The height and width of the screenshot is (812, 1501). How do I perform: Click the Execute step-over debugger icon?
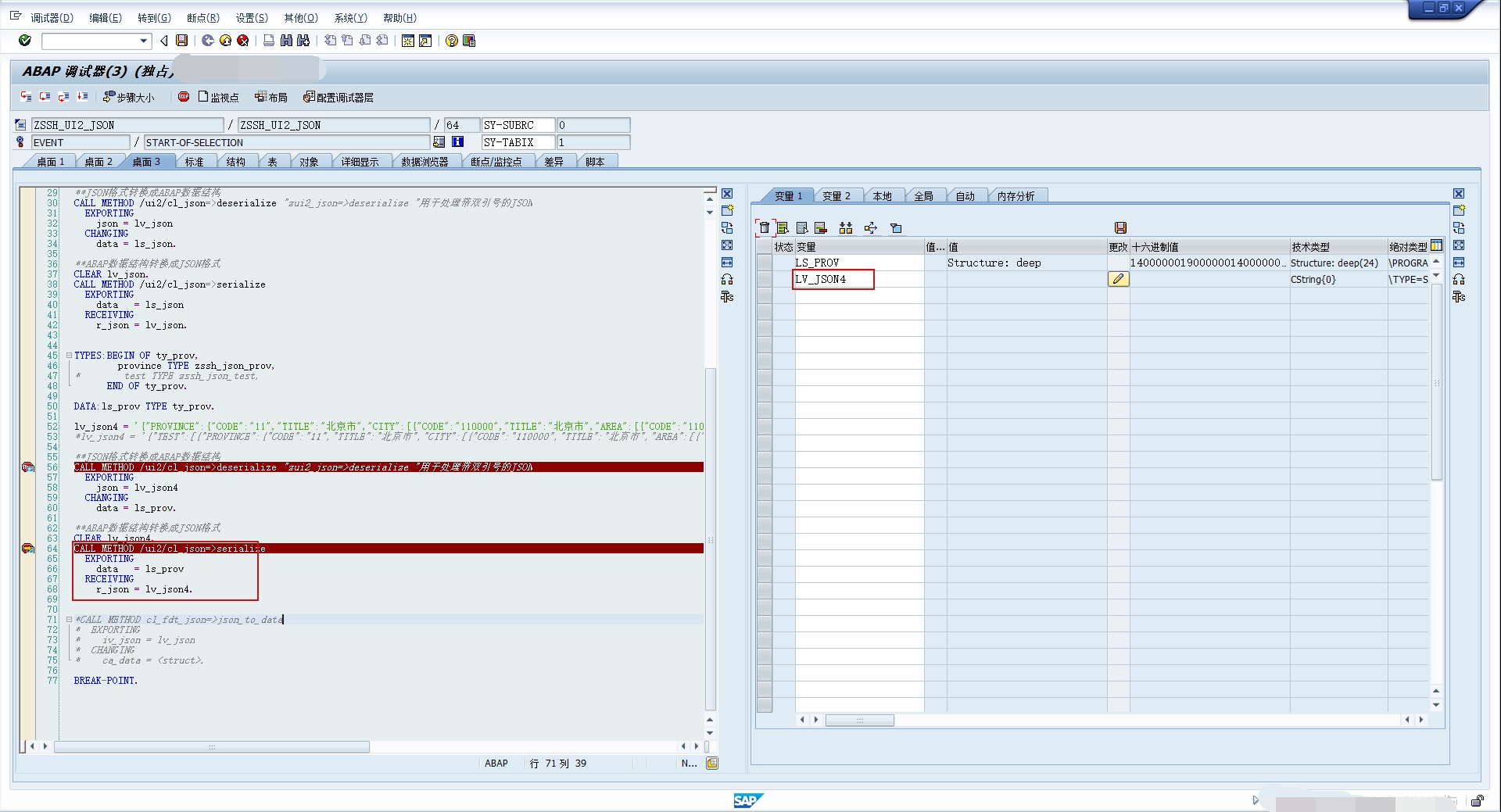(45, 97)
